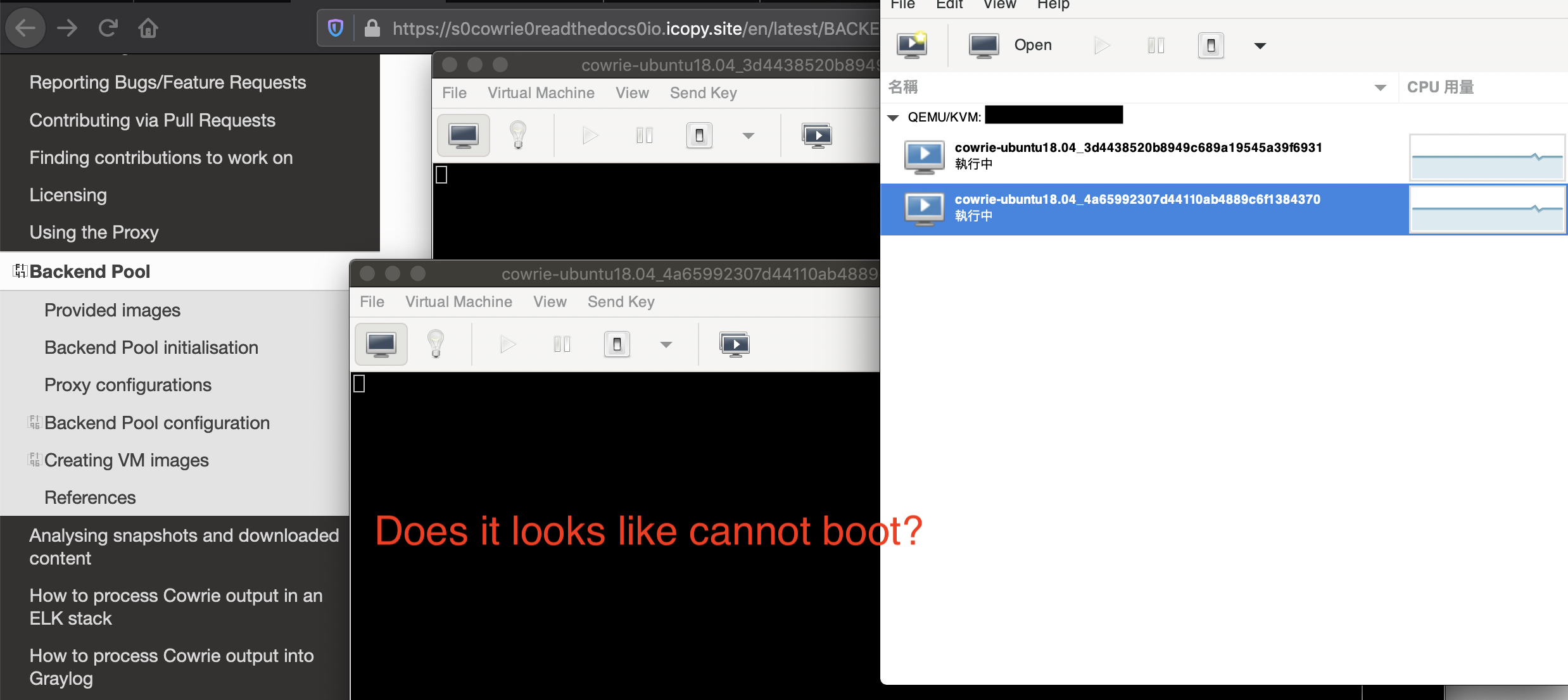Viewport: 1568px width, 700px height.
Task: Open the tracking protection shield icon
Action: (x=335, y=28)
